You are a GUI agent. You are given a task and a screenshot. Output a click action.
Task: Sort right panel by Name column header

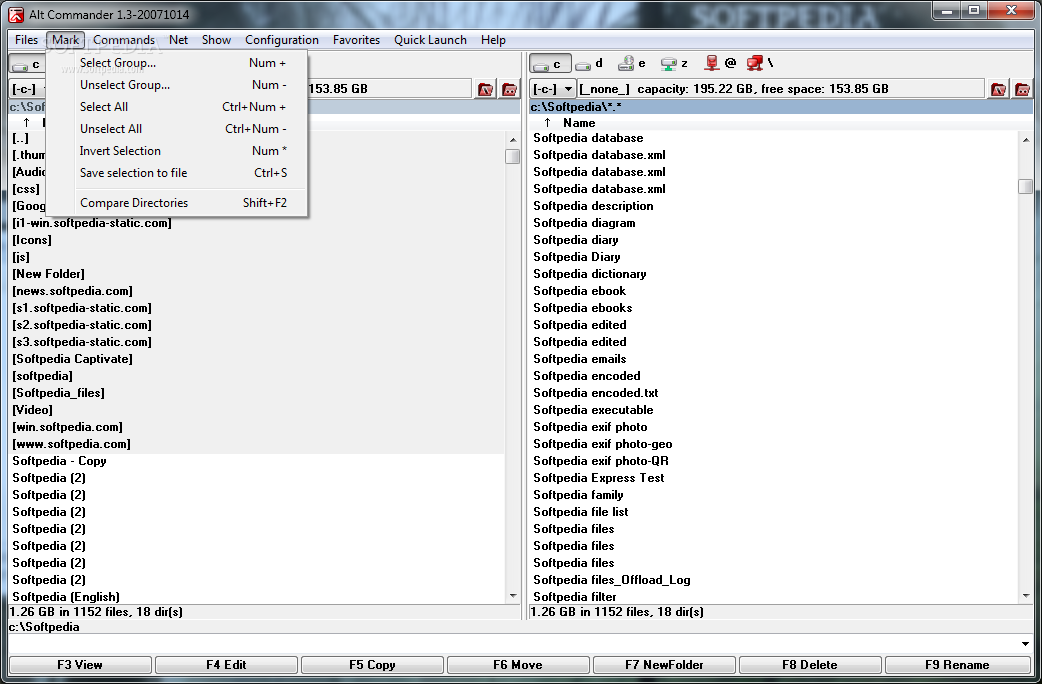579,123
